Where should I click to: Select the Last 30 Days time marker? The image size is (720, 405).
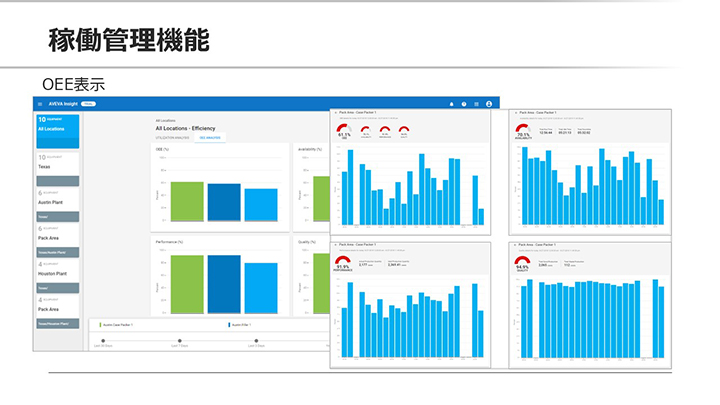coord(103,342)
